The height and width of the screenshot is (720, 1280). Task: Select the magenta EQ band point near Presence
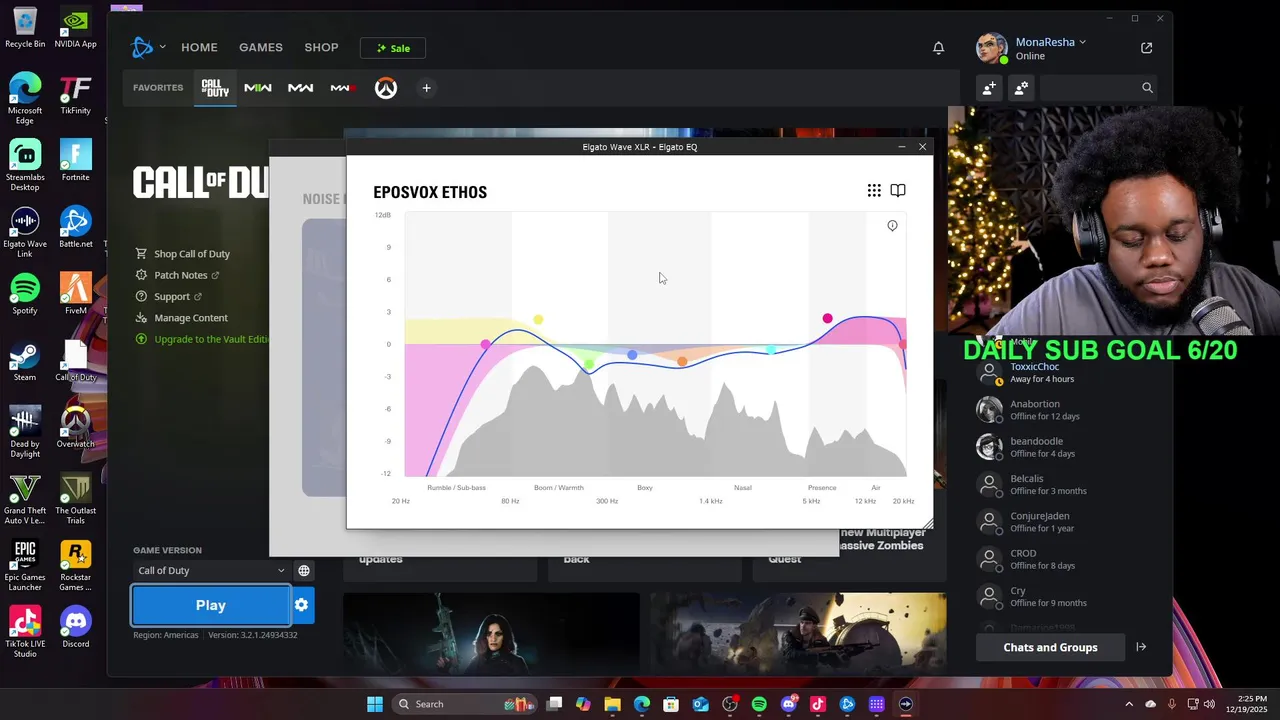[x=827, y=318]
